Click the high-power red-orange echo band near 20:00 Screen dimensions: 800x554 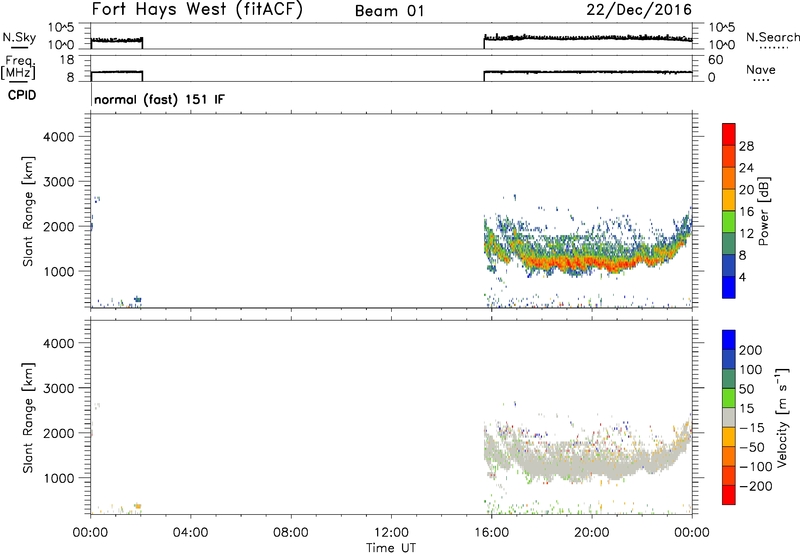[592, 263]
